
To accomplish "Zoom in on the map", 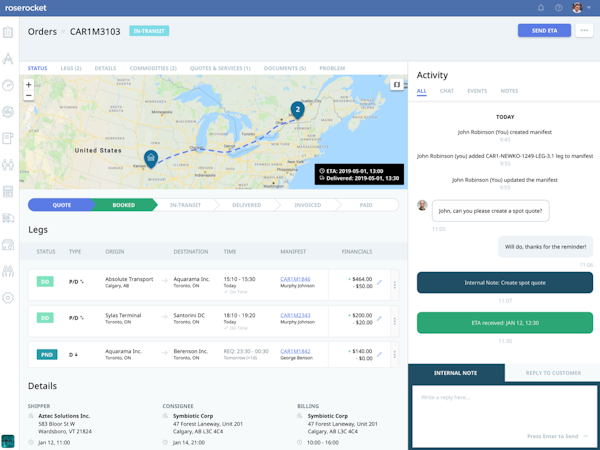I will coord(29,85).
